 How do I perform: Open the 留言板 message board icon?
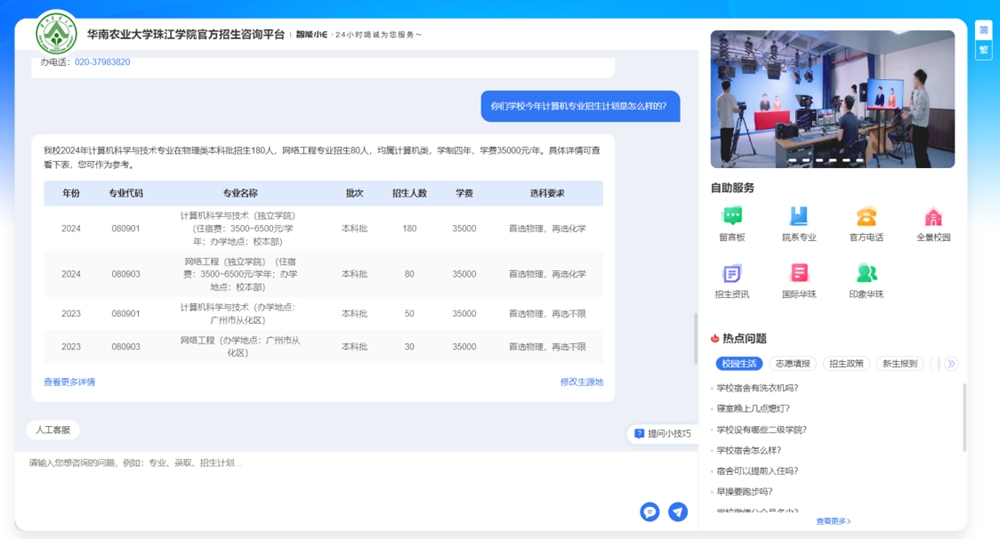pyautogui.click(x=732, y=217)
